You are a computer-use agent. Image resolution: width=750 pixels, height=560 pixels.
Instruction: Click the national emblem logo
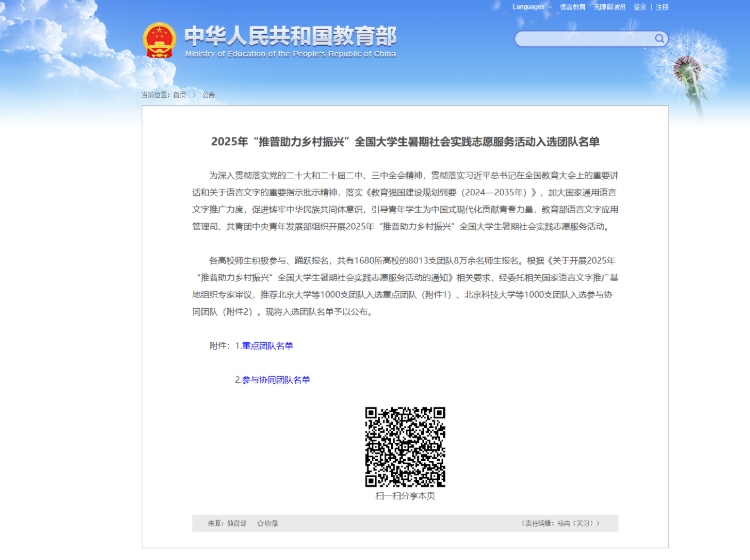click(x=159, y=41)
